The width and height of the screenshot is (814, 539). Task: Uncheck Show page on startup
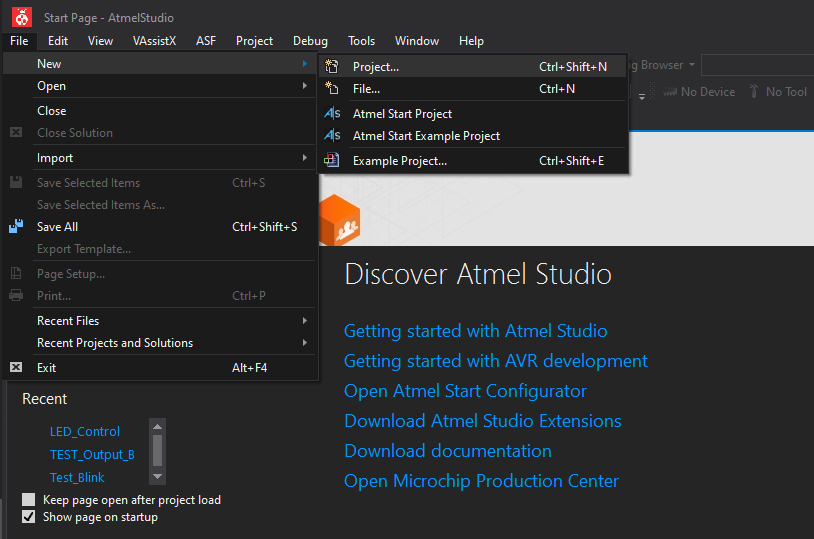click(29, 517)
